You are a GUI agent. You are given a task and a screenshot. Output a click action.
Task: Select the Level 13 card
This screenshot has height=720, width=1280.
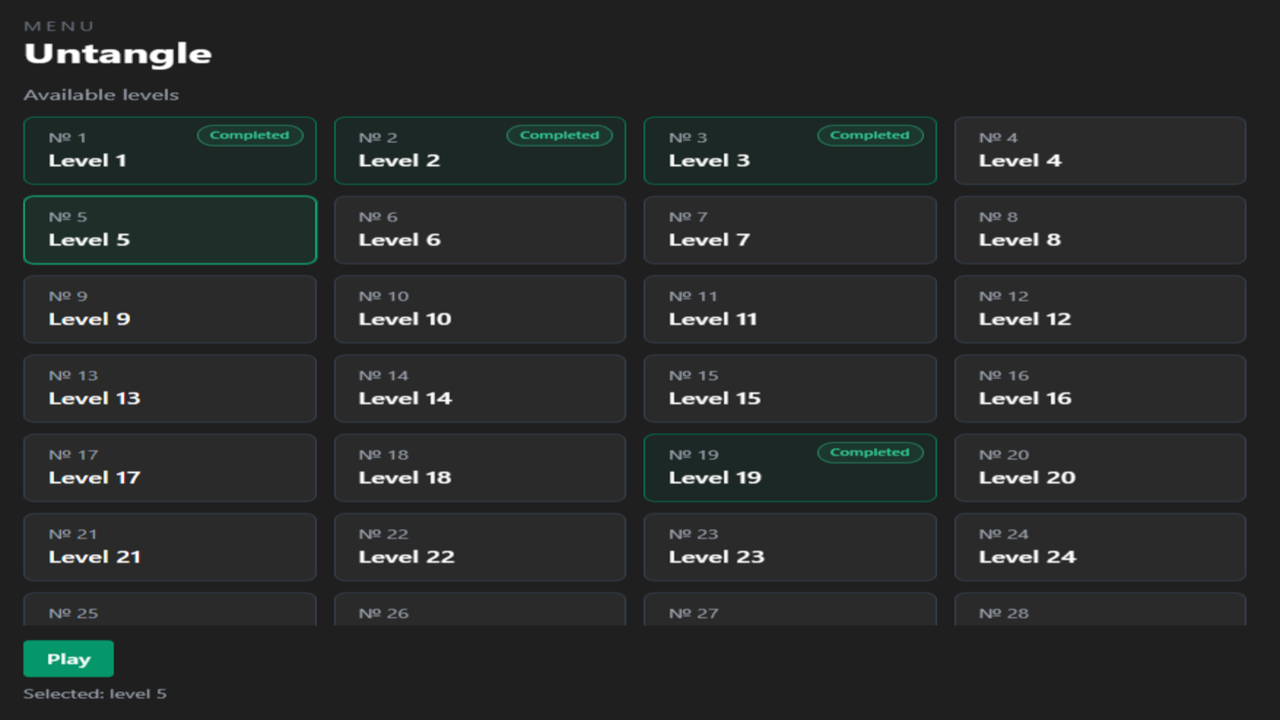point(170,388)
